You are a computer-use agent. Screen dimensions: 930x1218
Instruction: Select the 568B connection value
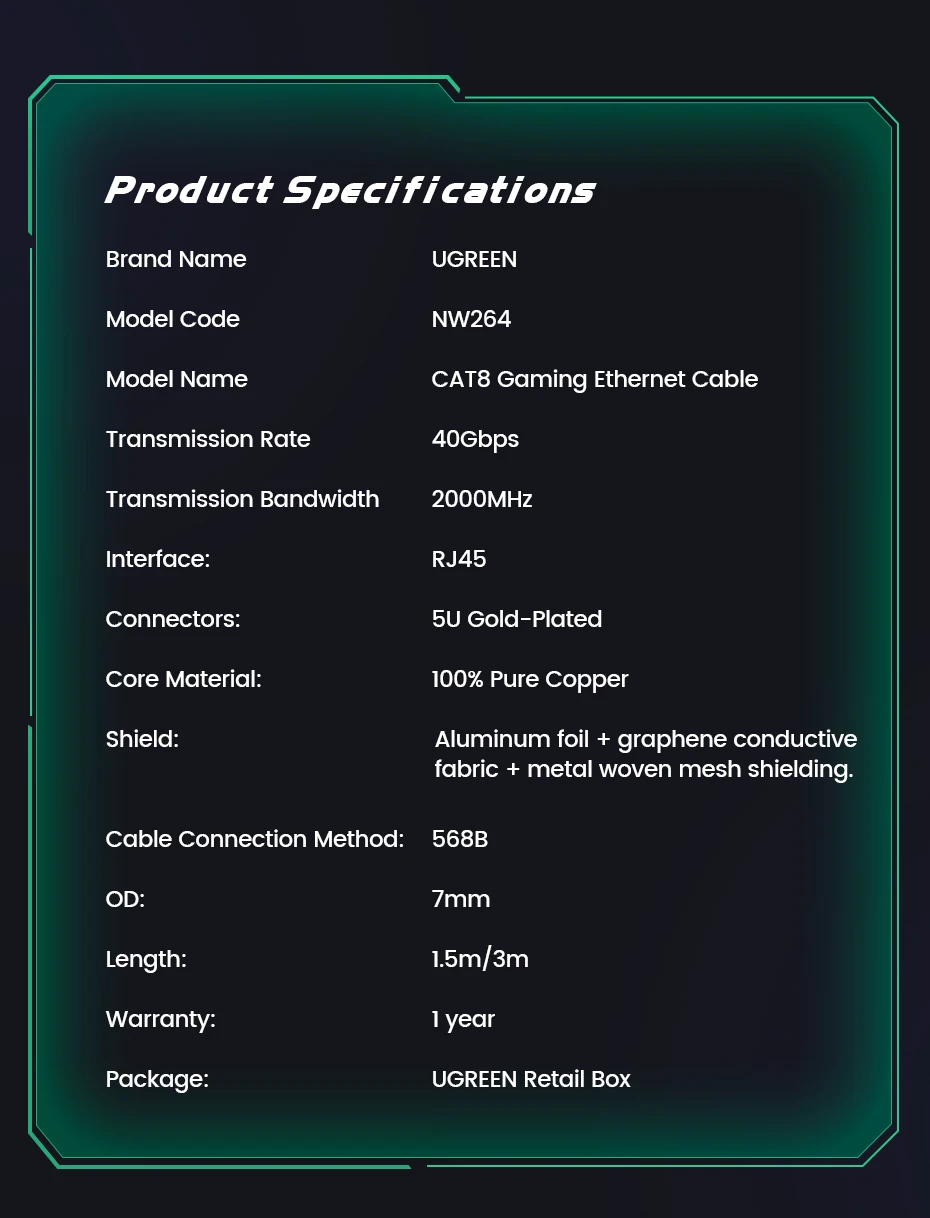[x=460, y=839]
